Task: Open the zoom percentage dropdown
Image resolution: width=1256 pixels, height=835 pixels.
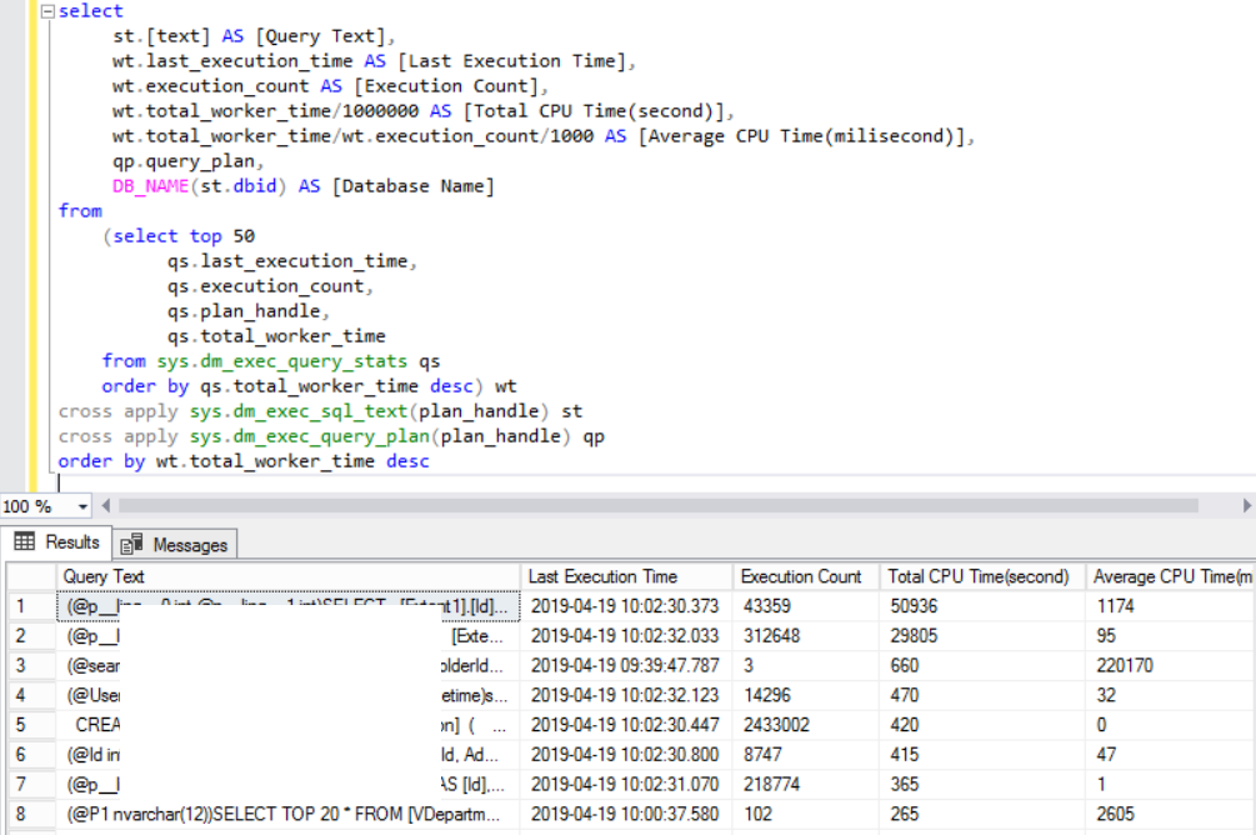Action: pyautogui.click(x=81, y=506)
